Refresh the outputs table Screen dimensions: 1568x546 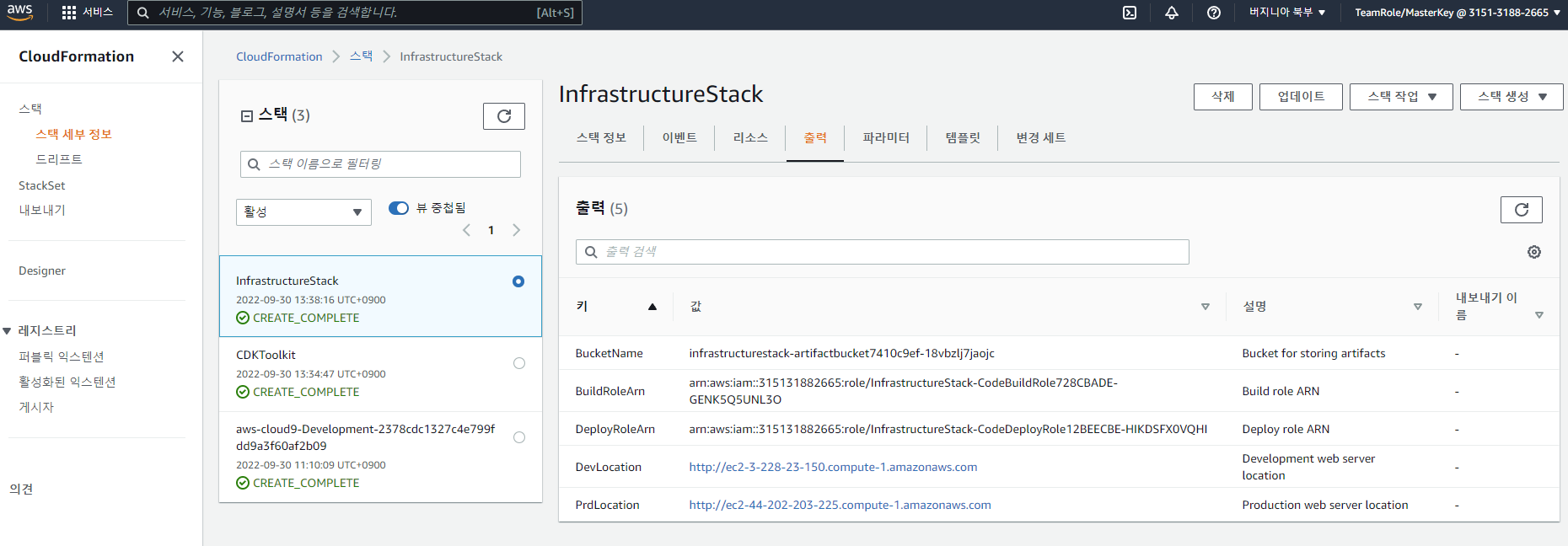click(x=1522, y=210)
